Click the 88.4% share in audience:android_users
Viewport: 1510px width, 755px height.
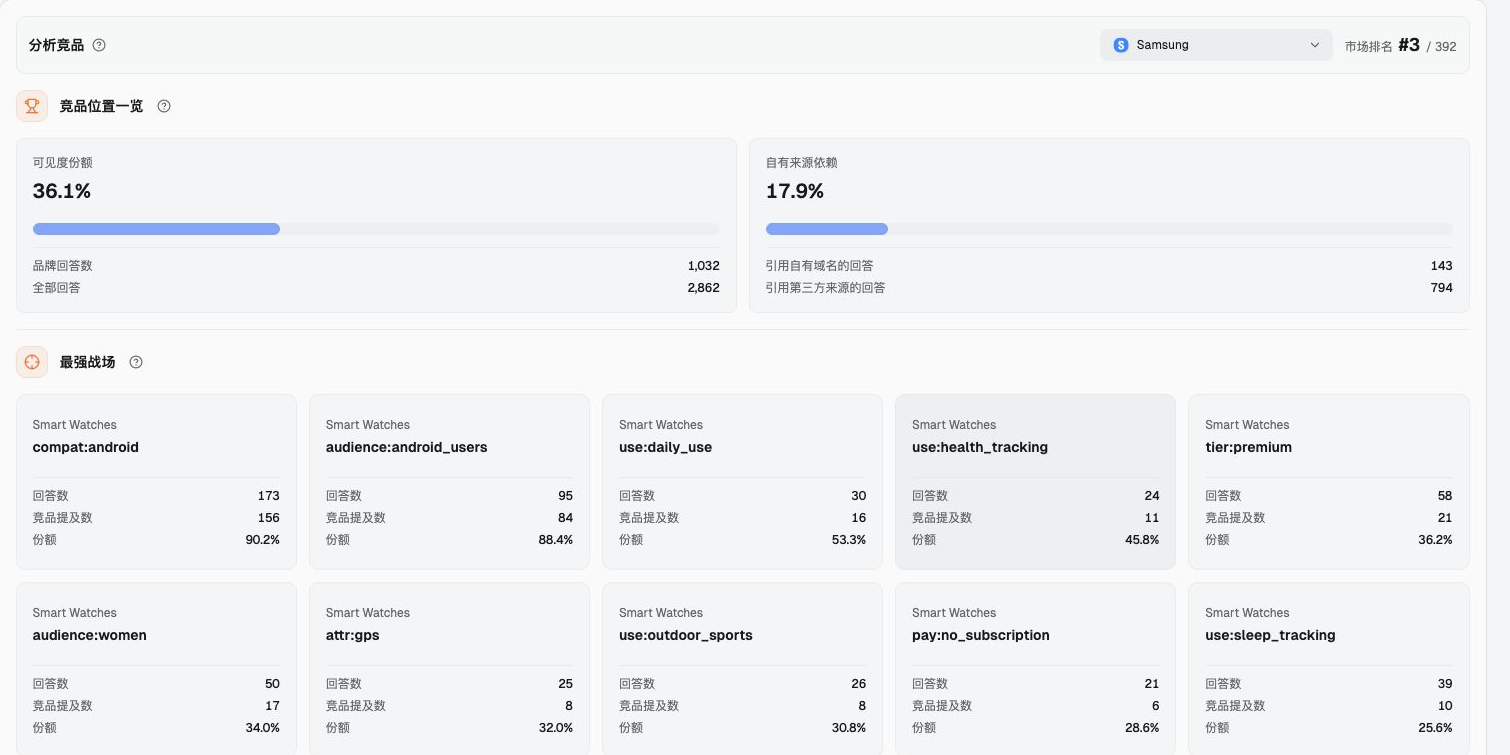(x=556, y=540)
